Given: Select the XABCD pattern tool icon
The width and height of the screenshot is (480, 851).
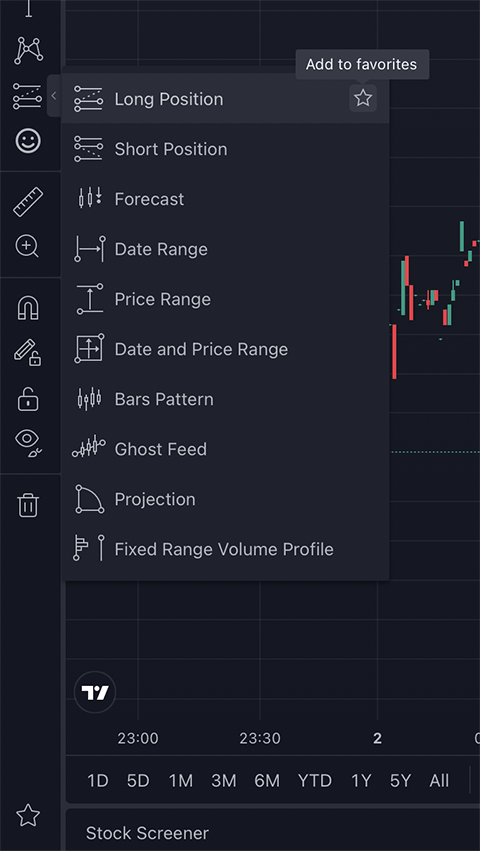Looking at the screenshot, I should (28, 51).
